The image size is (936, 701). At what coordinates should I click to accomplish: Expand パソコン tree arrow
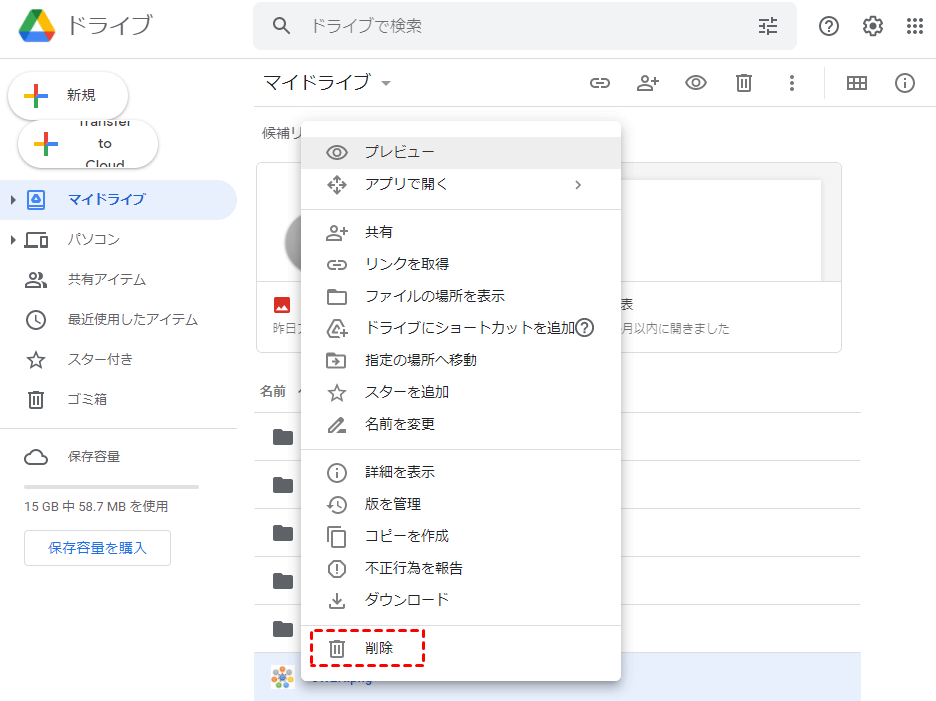13,240
